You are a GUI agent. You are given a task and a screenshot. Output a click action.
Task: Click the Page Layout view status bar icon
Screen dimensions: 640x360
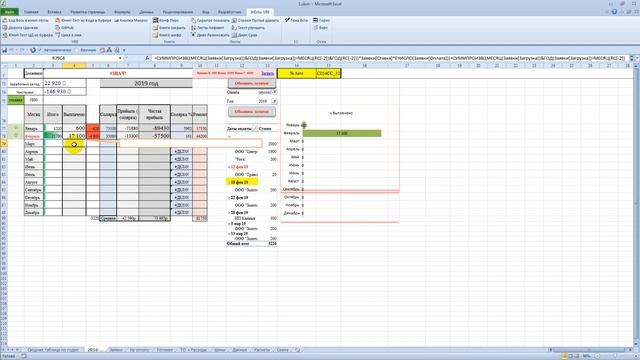571,356
